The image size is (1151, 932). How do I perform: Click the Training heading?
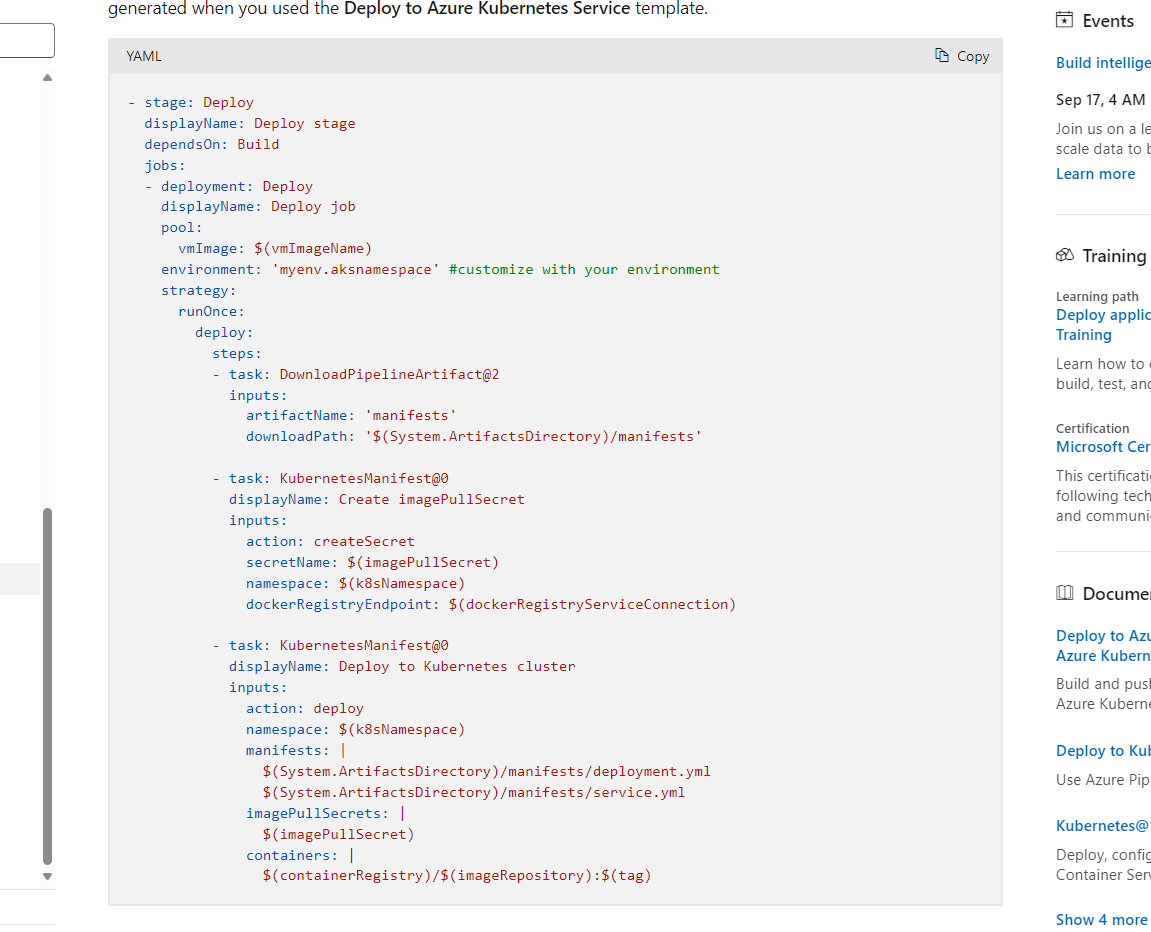(x=1114, y=255)
